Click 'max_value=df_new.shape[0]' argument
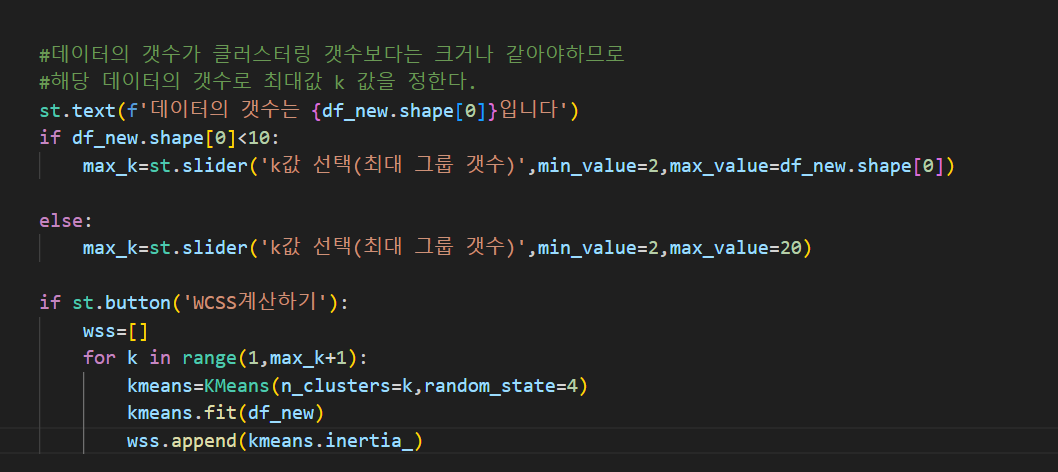Screen dimensions: 1058x472 click(x=805, y=165)
